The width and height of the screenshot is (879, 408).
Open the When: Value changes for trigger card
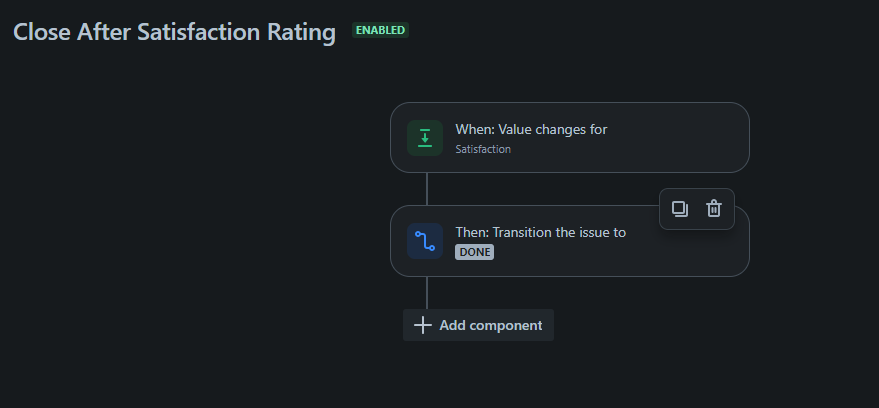570,137
